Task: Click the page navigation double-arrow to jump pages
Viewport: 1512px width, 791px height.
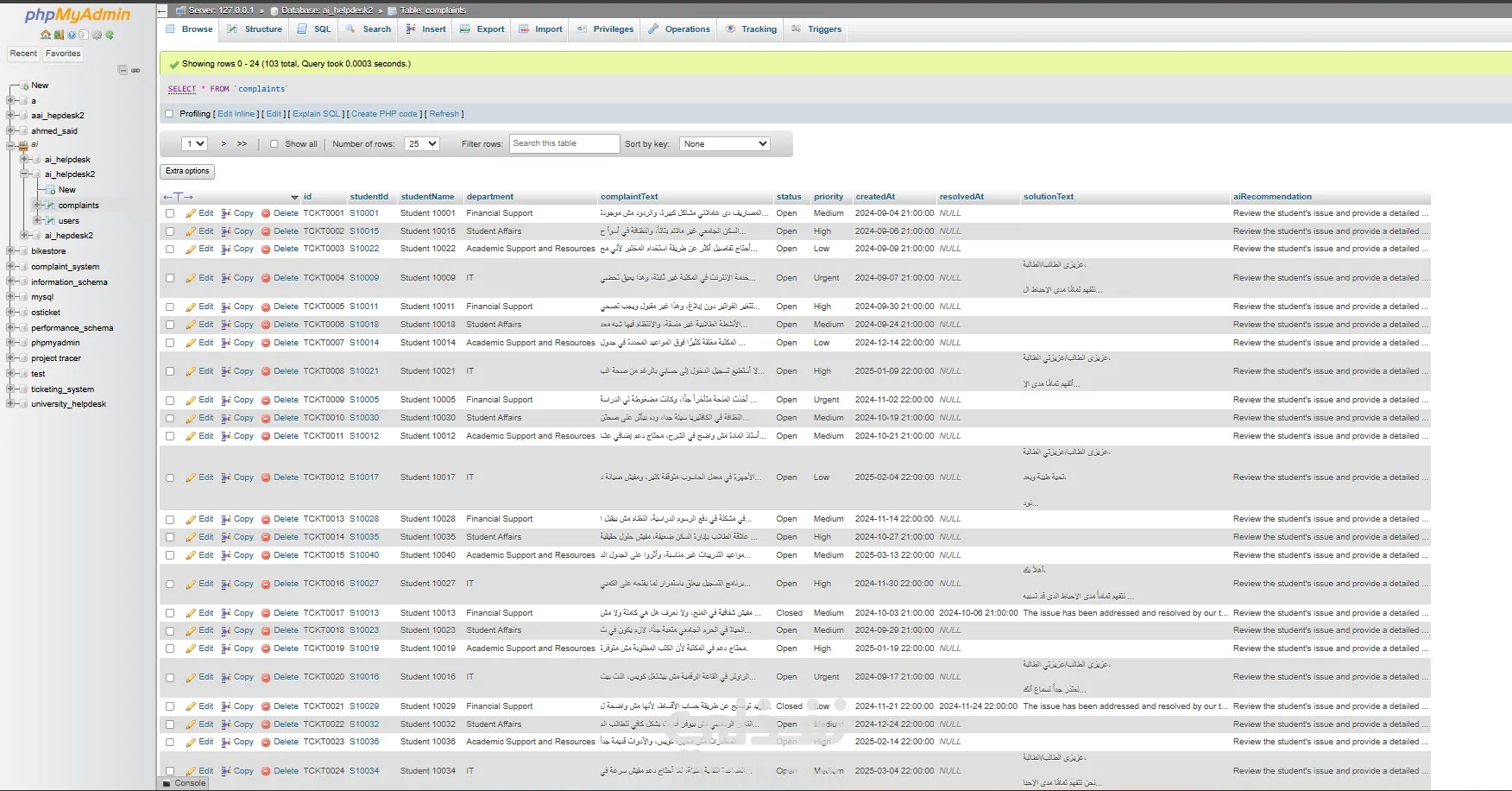Action: click(240, 143)
